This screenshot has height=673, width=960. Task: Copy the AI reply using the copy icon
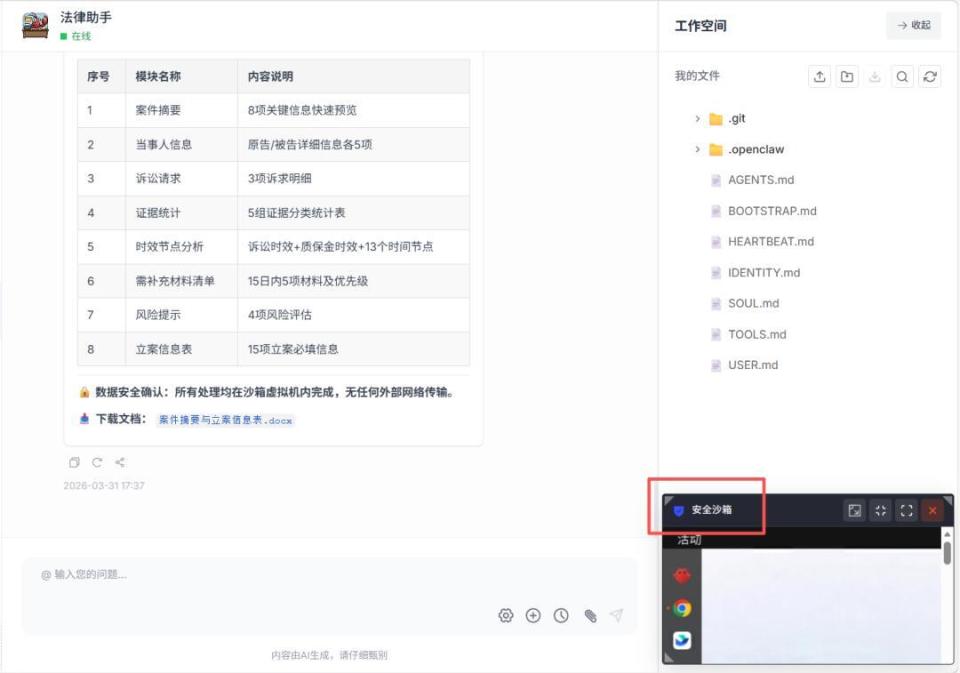tap(73, 462)
